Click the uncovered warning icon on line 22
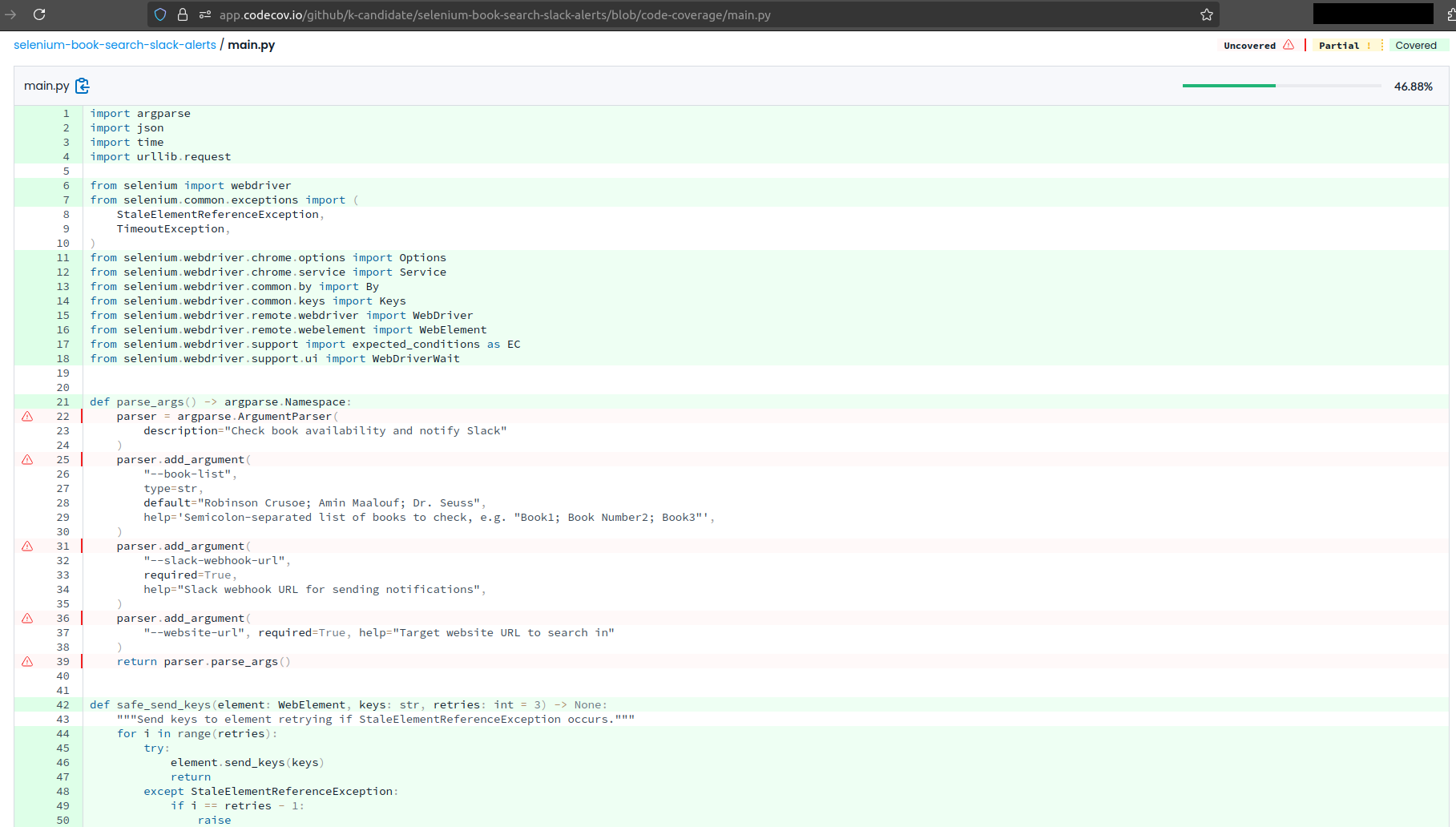This screenshot has height=827, width=1456. click(27, 417)
